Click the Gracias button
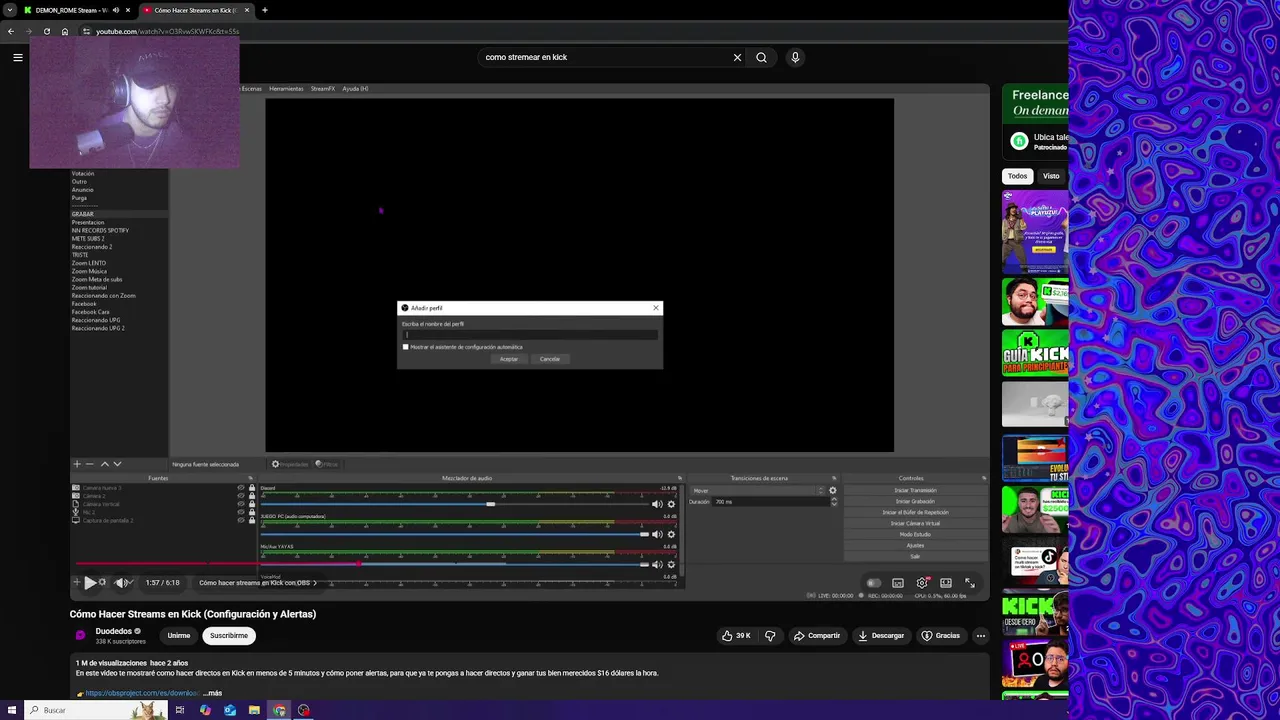 click(x=940, y=635)
